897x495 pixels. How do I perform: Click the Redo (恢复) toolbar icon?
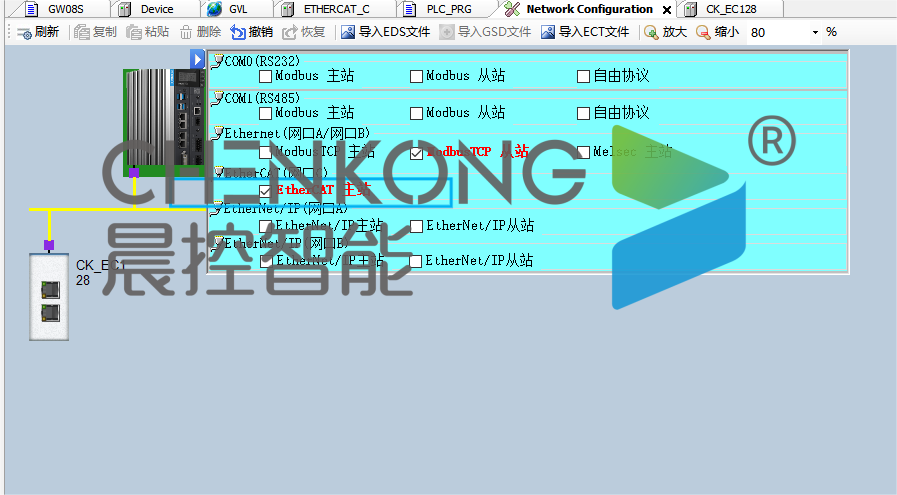click(x=289, y=32)
